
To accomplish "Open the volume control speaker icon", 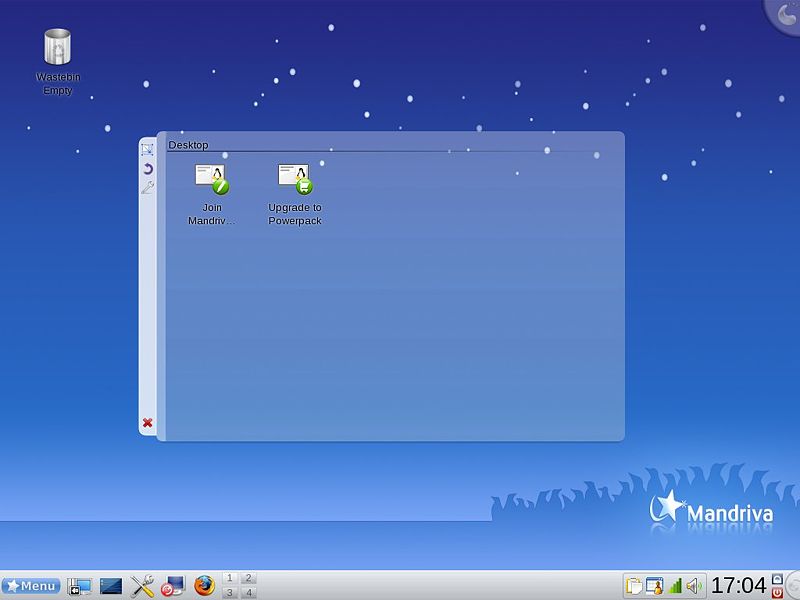I will (694, 586).
